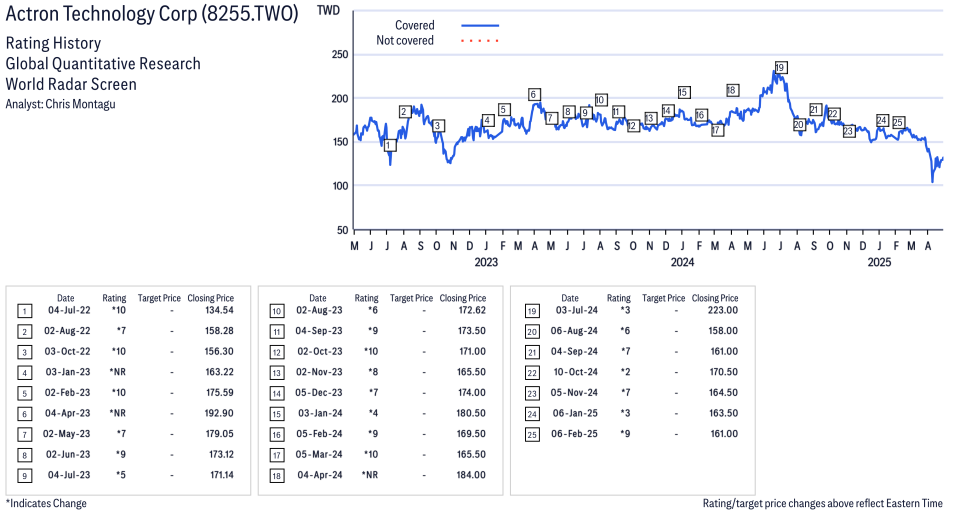This screenshot has width=954, height=510.
Task: Click the 2025 year label under axis
Action: pyautogui.click(x=879, y=262)
